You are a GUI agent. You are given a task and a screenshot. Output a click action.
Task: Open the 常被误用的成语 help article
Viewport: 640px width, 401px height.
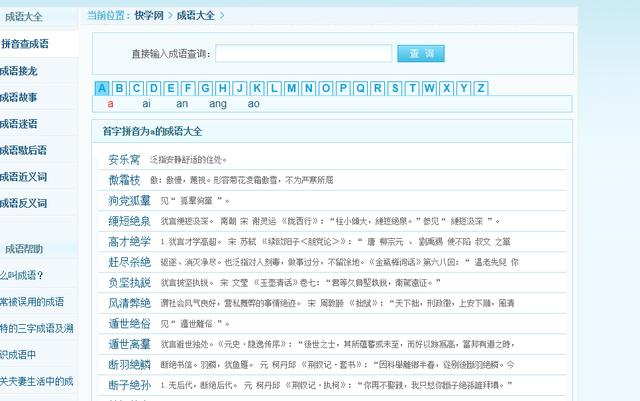click(x=32, y=302)
